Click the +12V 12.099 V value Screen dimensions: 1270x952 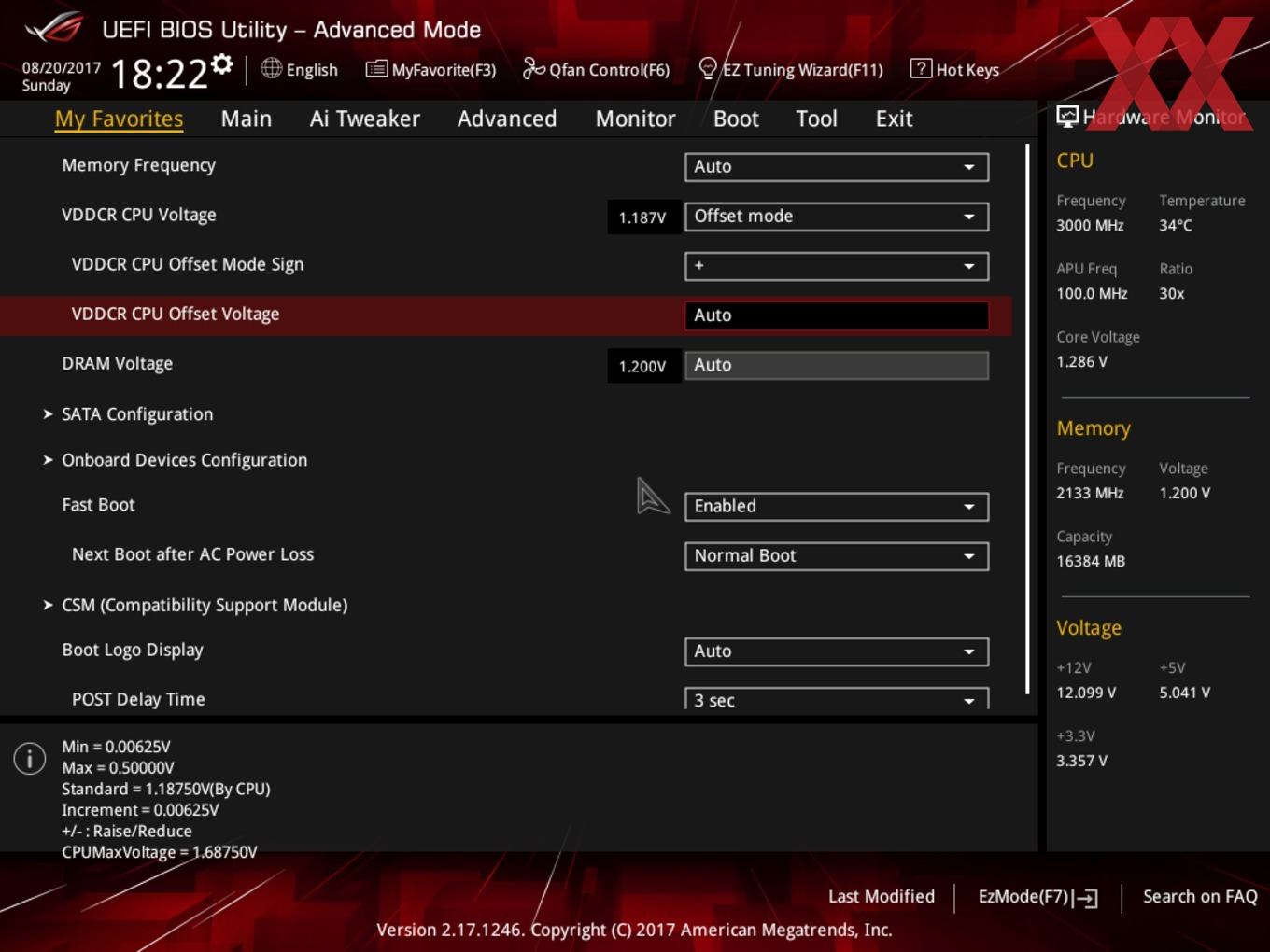click(x=1086, y=693)
